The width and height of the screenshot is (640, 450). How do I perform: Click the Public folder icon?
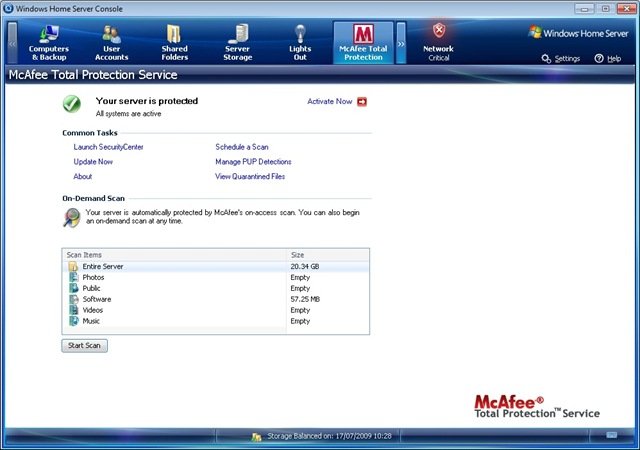click(73, 288)
